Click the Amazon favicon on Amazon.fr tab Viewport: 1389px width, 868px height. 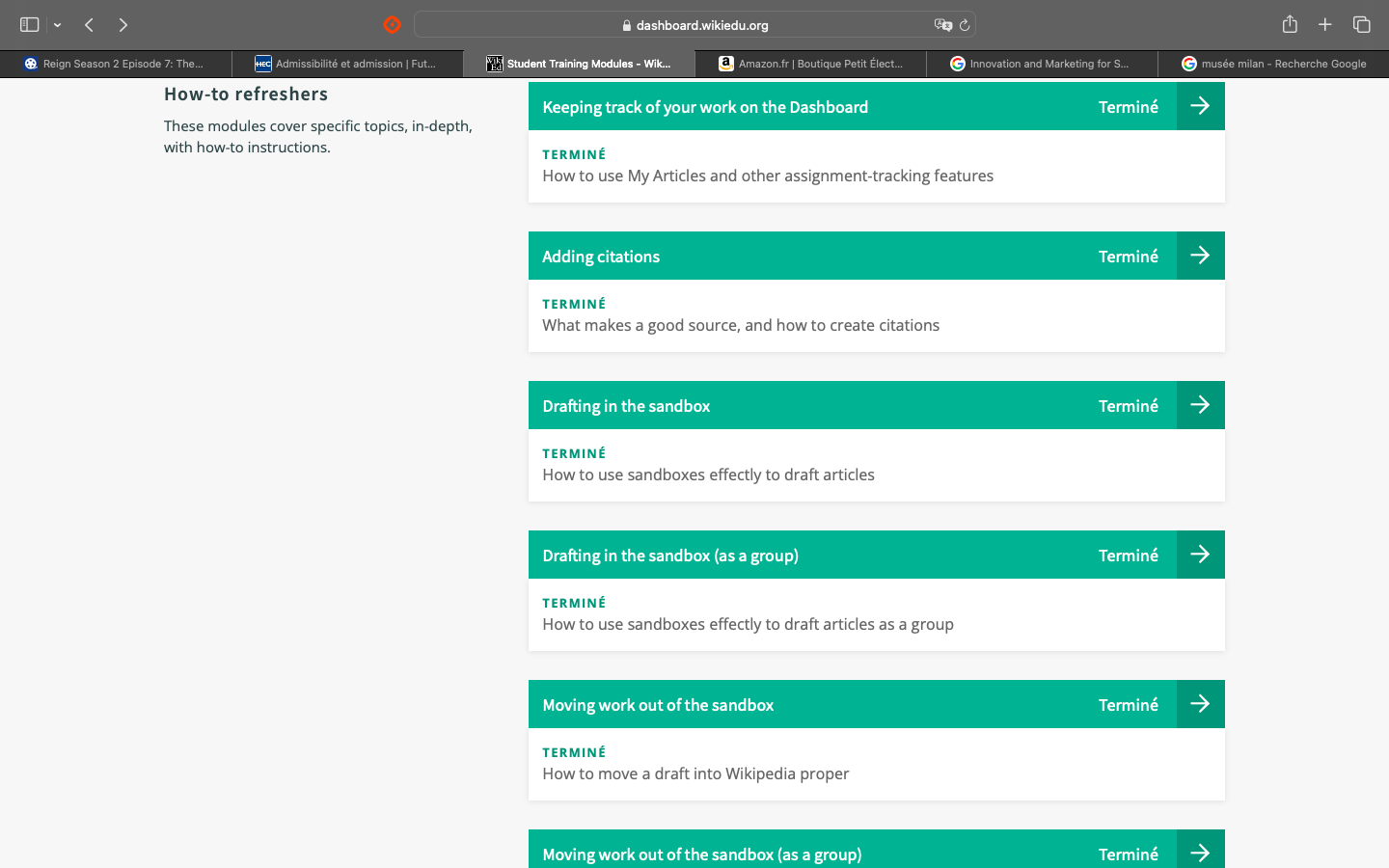pos(726,64)
